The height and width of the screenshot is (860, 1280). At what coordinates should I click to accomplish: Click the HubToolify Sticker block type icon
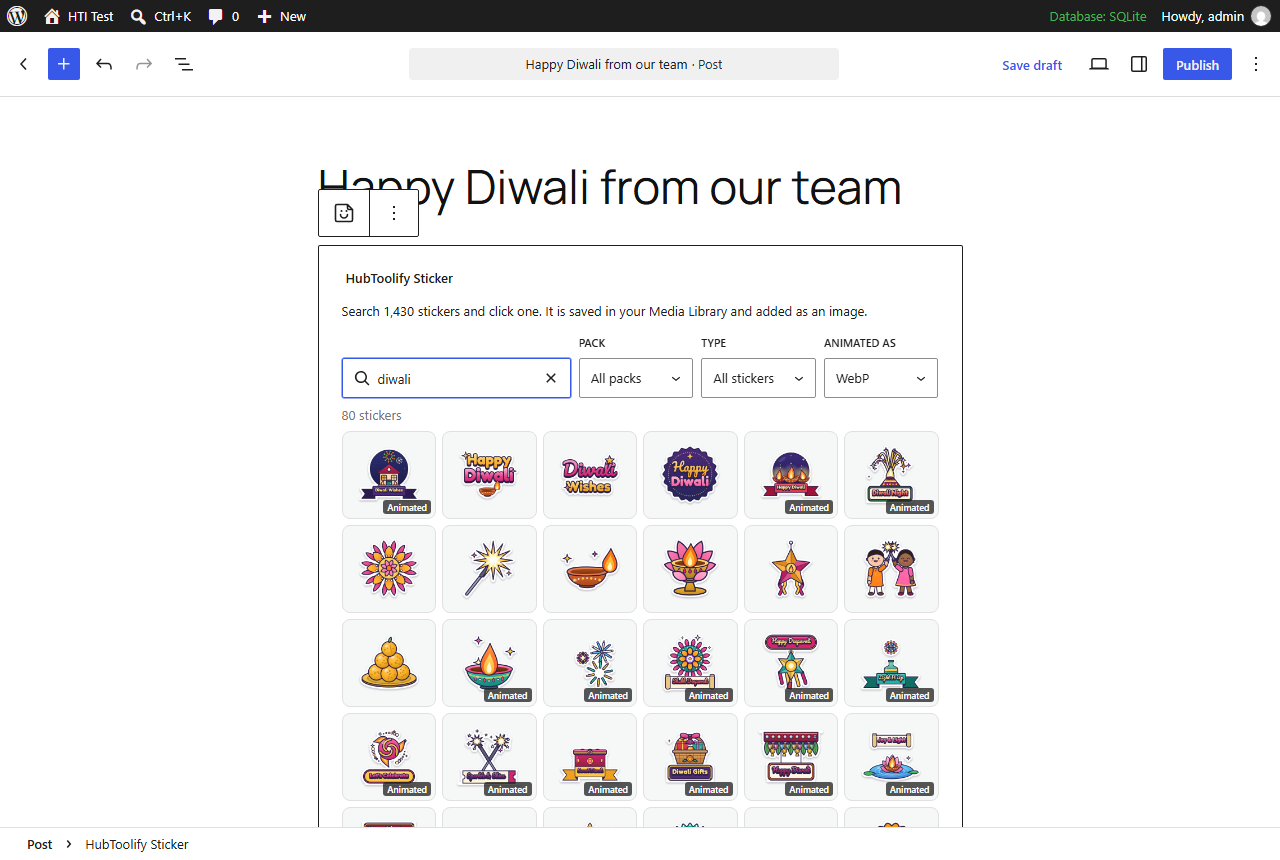coord(344,213)
